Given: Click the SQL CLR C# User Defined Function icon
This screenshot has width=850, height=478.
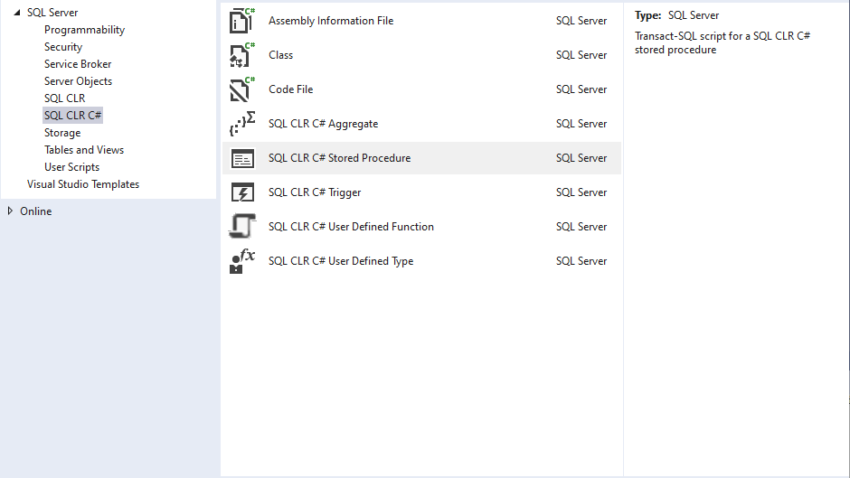Looking at the screenshot, I should pos(242,227).
